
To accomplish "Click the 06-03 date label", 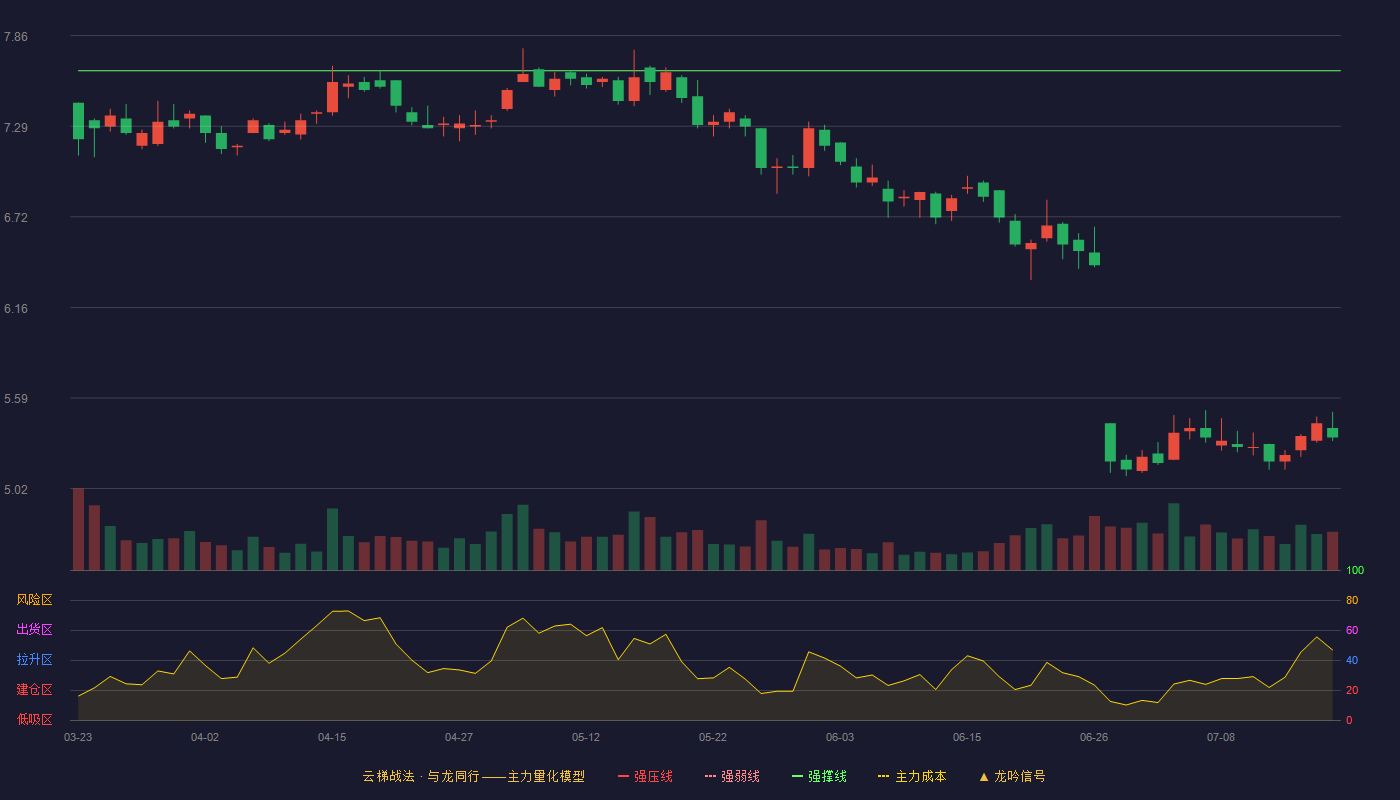I will tap(840, 737).
